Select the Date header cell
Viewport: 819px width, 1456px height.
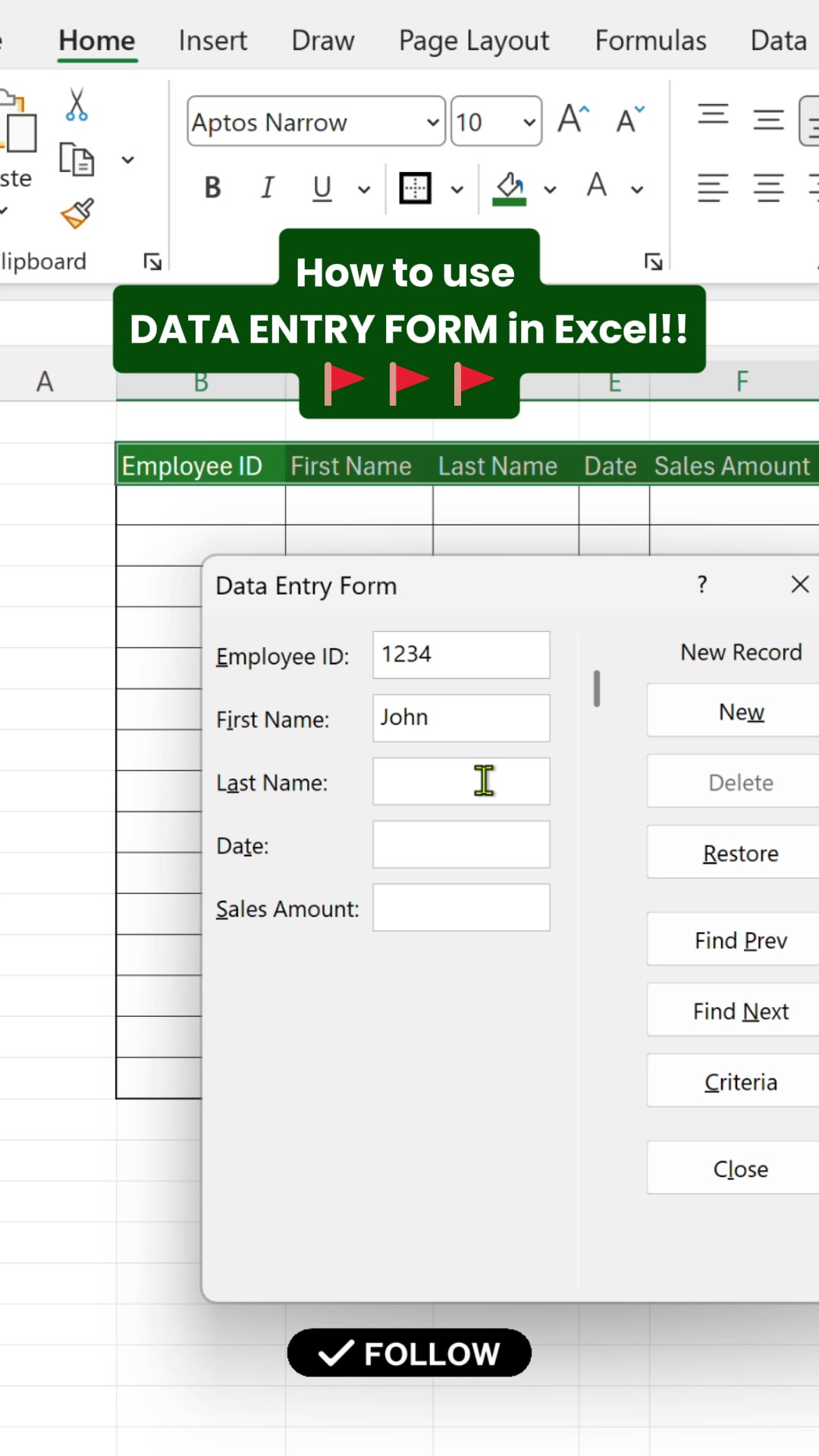tap(613, 465)
